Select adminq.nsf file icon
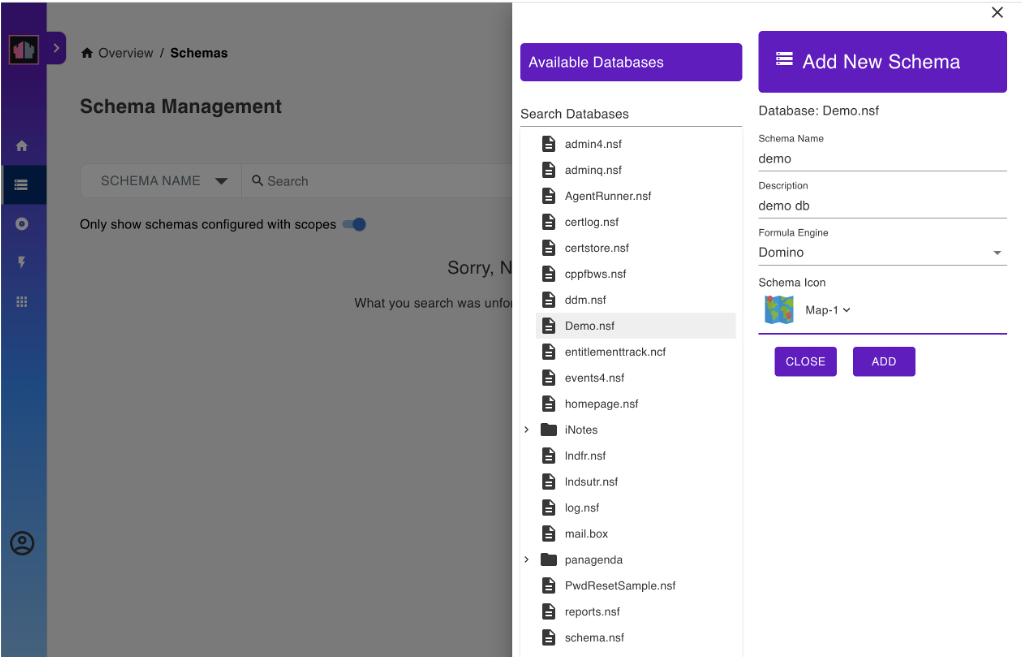The image size is (1022, 658). point(549,170)
